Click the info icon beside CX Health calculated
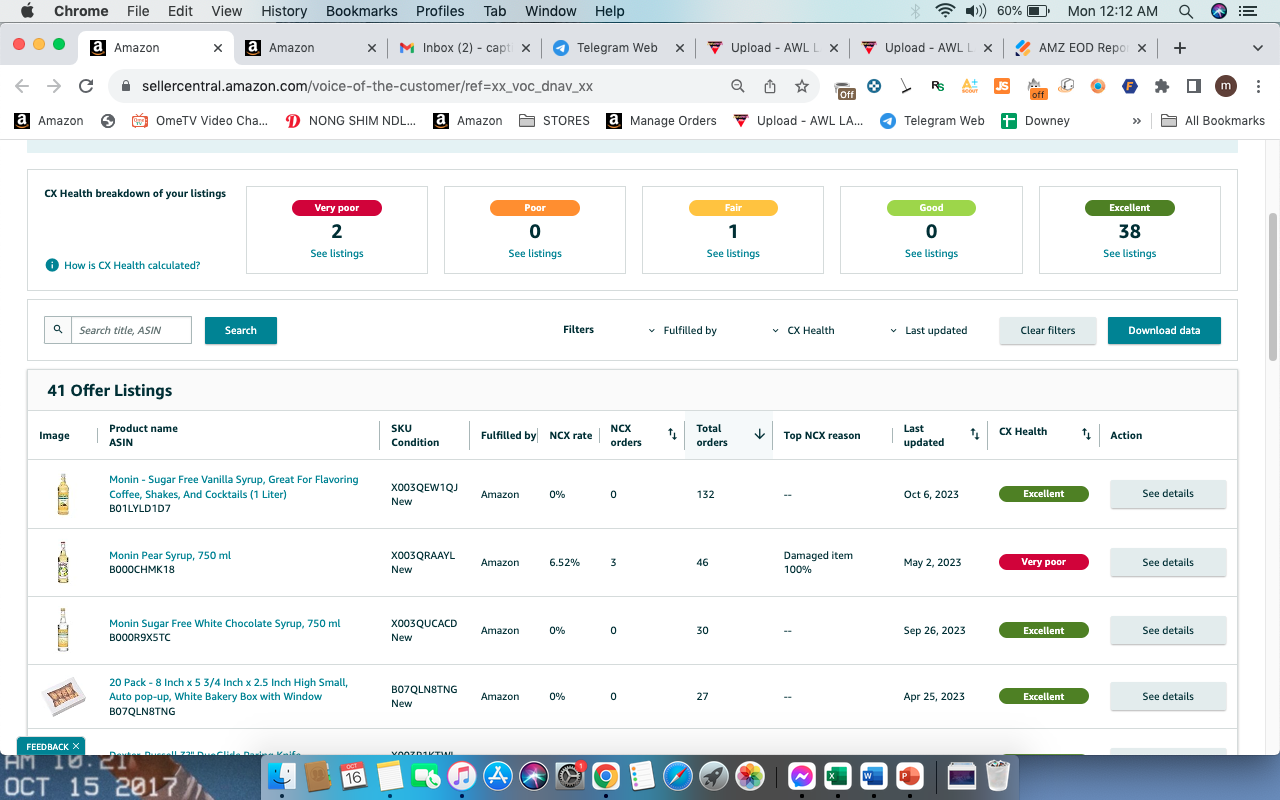The height and width of the screenshot is (800, 1280). [x=52, y=265]
